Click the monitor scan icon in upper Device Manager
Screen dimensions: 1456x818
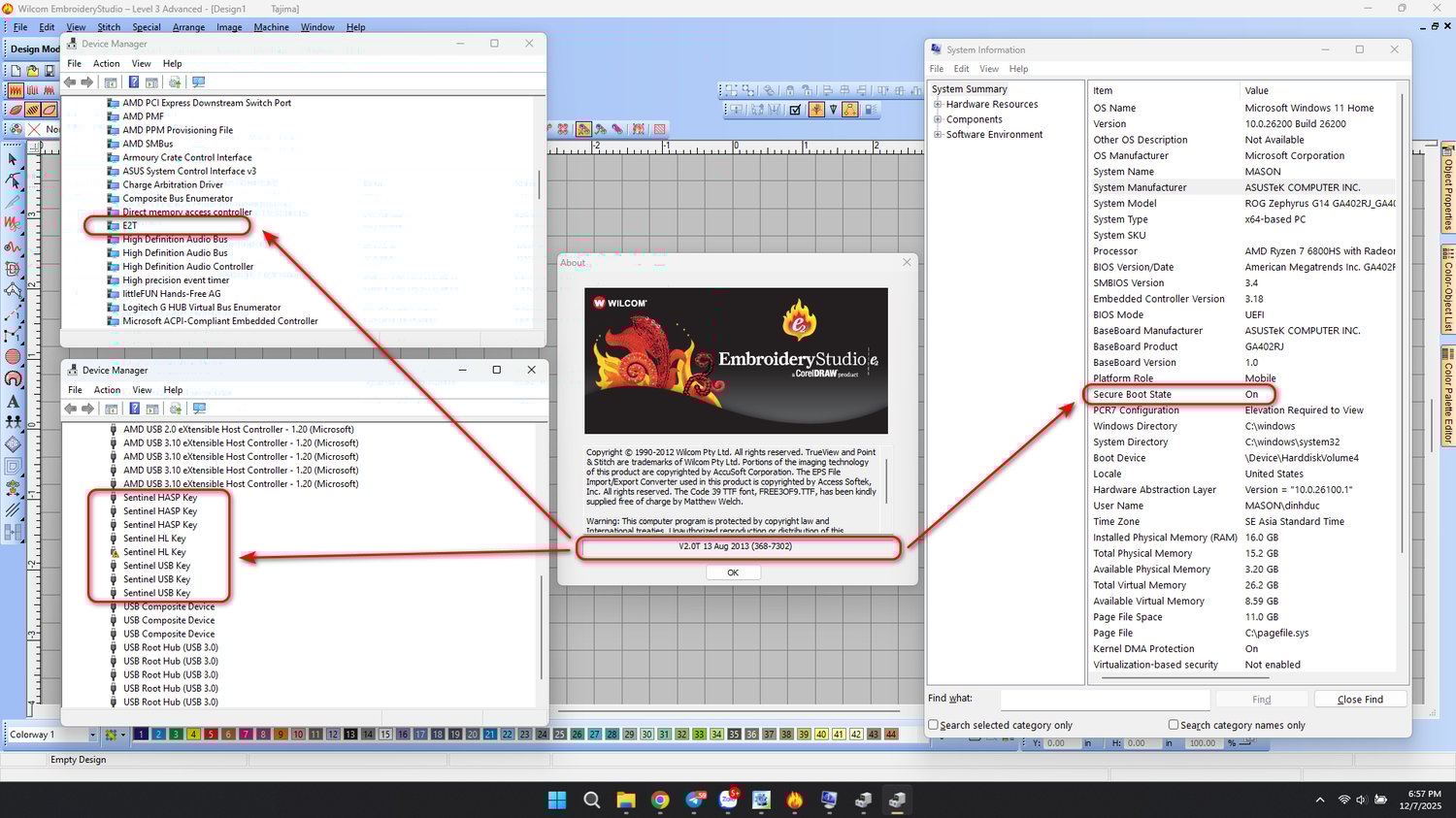198,82
